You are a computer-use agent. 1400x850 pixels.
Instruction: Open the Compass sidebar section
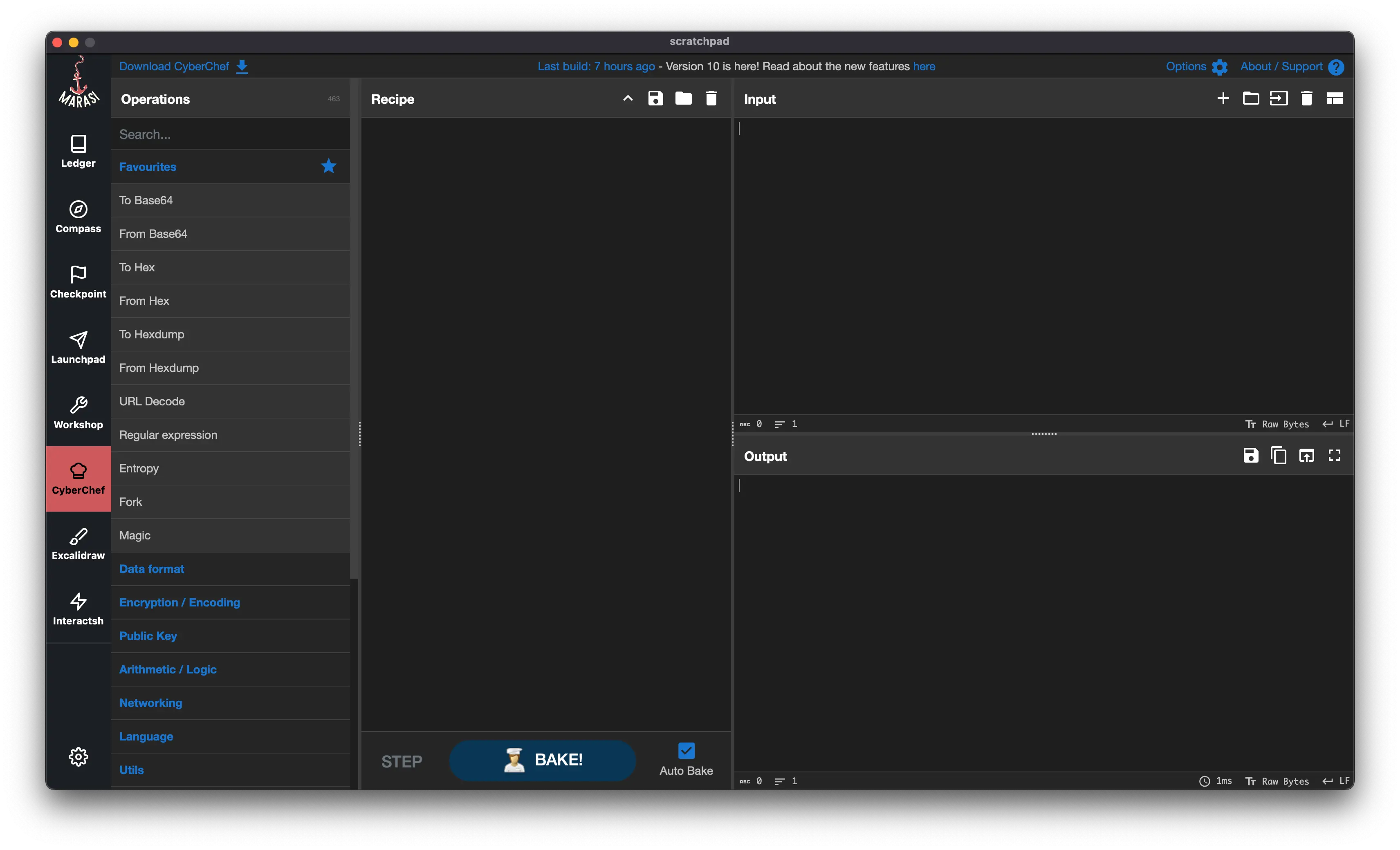78,216
